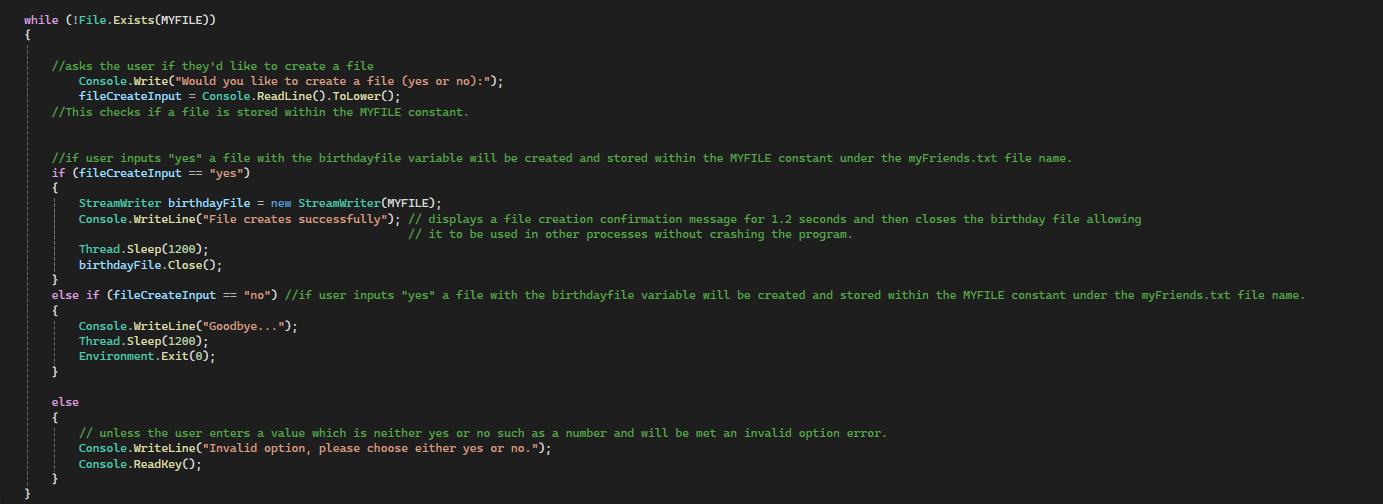Click the Environment.Exit(0) call
The width and height of the screenshot is (1383, 504).
147,356
